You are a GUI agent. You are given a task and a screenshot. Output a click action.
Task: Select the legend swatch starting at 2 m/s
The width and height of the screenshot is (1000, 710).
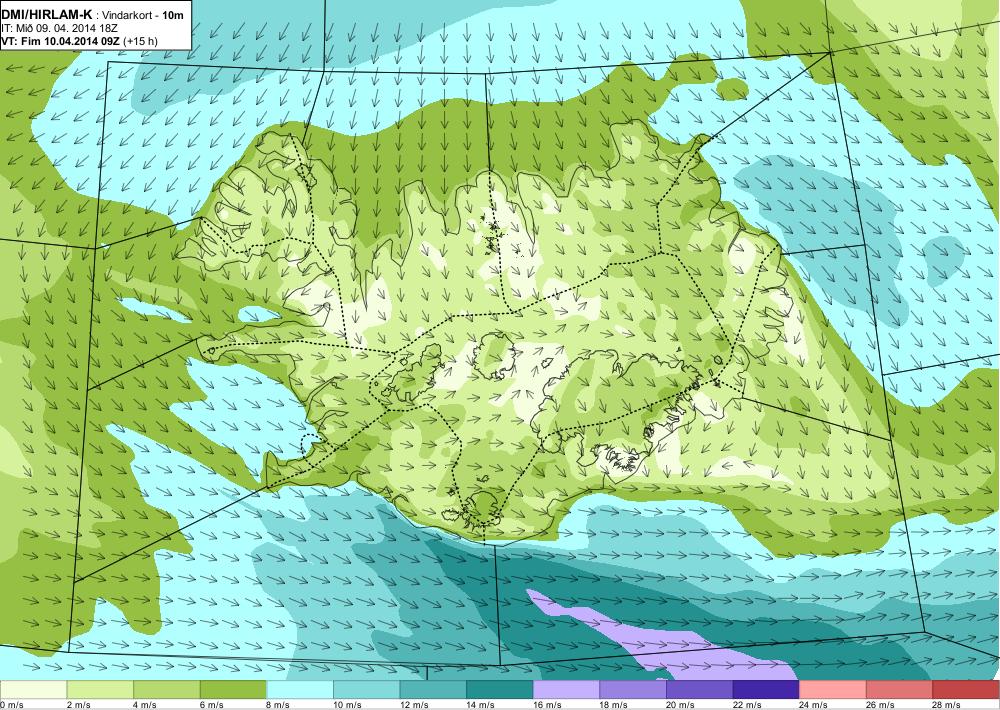[99, 690]
